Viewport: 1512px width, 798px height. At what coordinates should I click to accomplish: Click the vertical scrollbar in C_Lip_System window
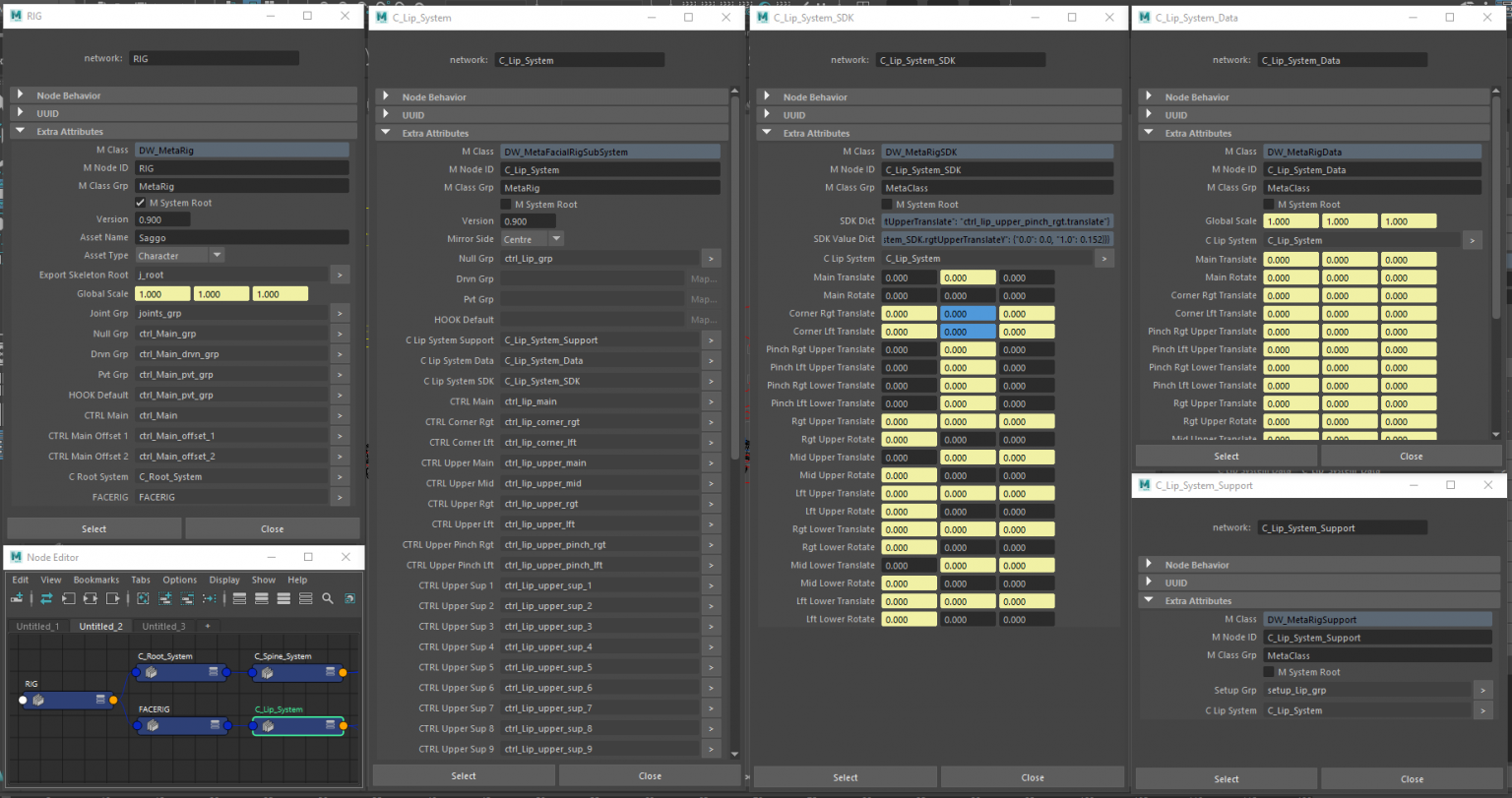pyautogui.click(x=734, y=276)
